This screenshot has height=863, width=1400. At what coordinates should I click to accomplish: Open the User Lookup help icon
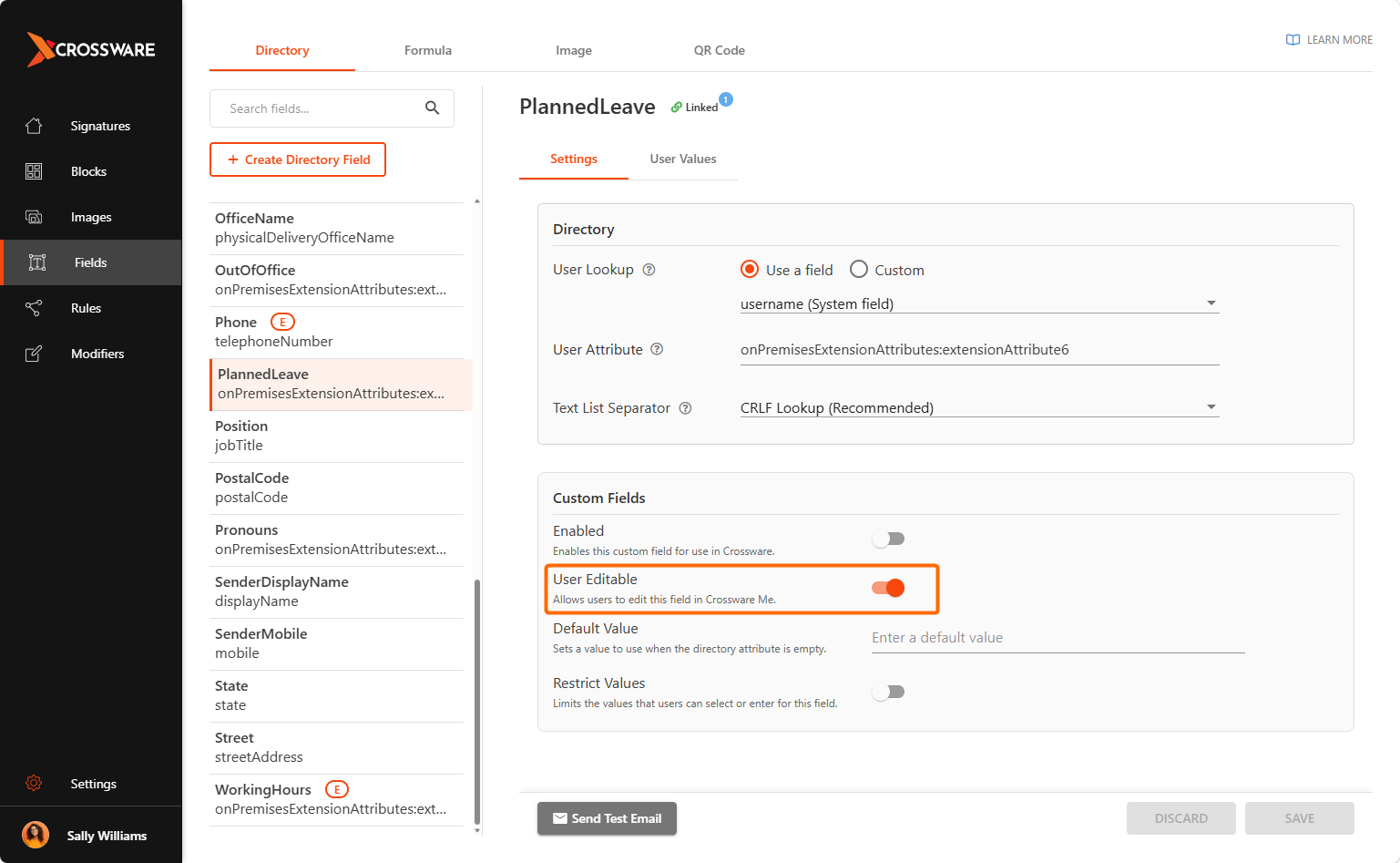point(649,270)
